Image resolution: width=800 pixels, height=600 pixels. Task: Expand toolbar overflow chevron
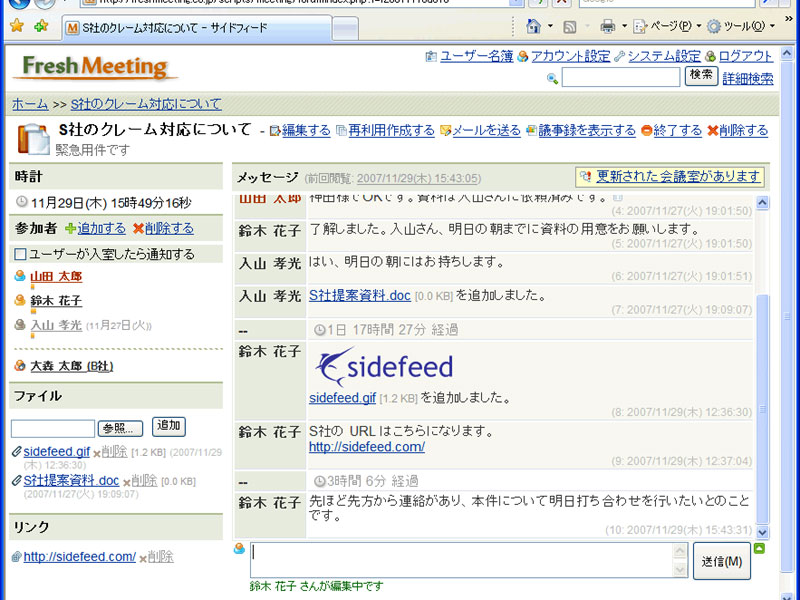tap(788, 19)
